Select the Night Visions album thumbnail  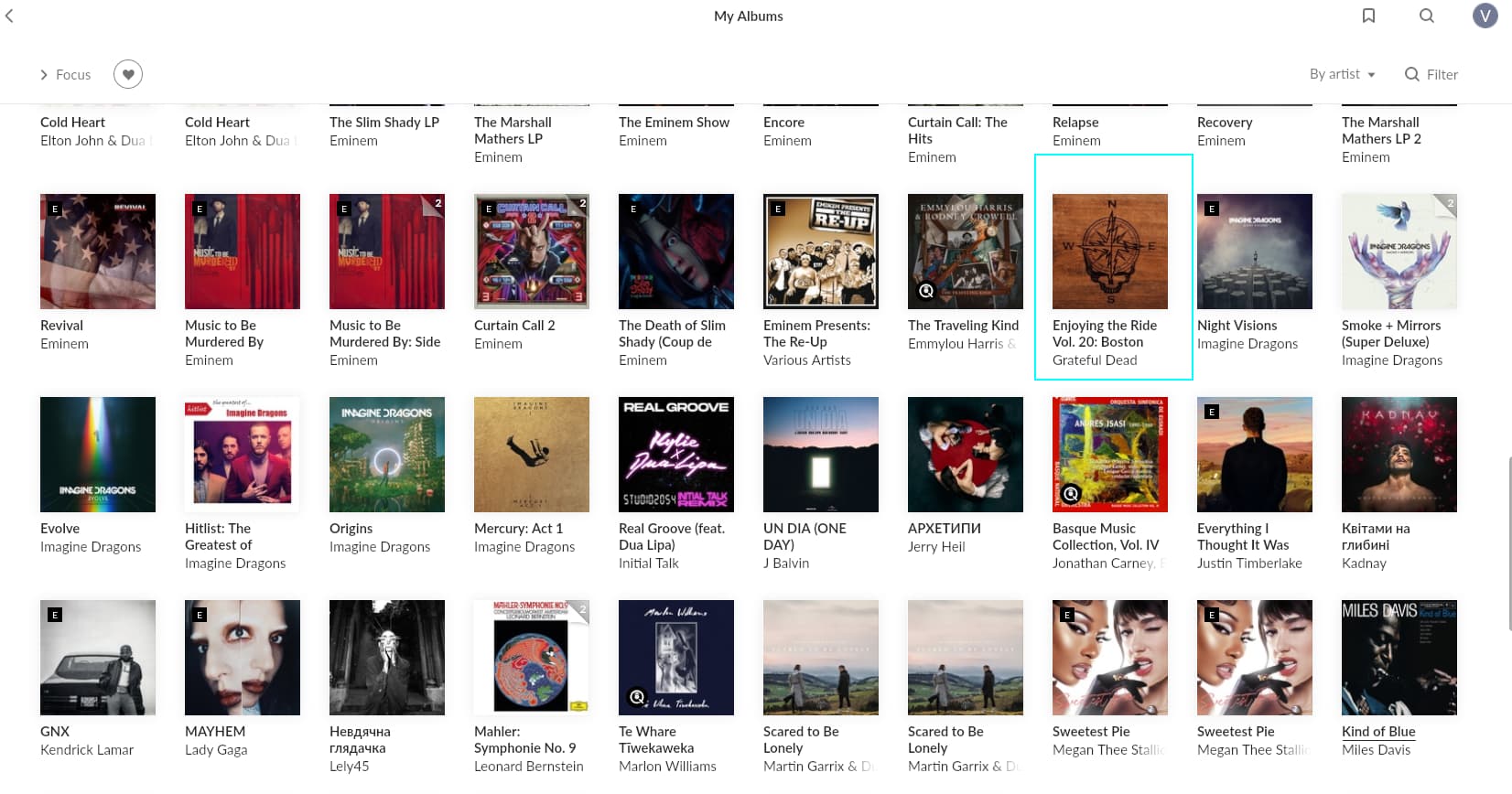(1255, 252)
